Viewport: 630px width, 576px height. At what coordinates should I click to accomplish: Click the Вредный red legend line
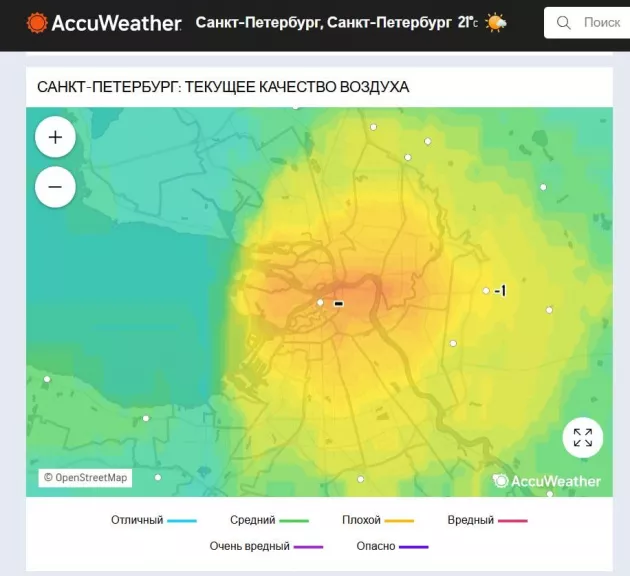point(513,521)
